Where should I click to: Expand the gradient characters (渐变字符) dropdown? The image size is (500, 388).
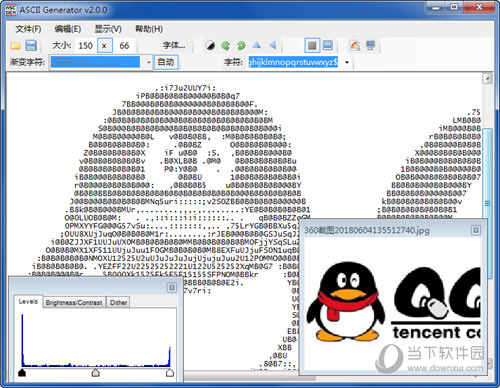click(x=149, y=62)
